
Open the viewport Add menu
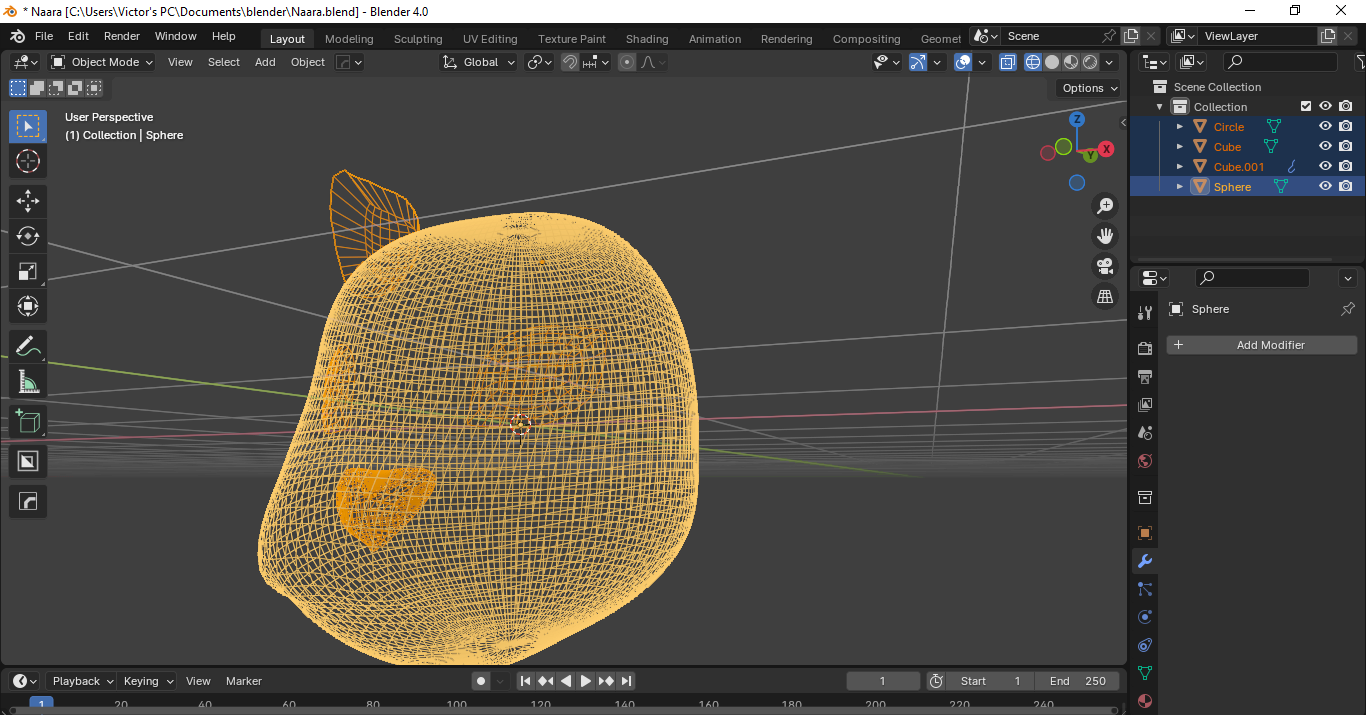click(x=265, y=62)
